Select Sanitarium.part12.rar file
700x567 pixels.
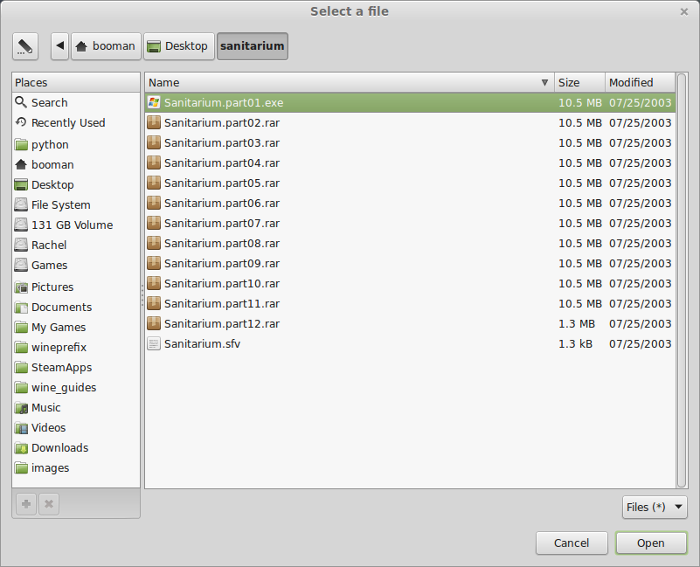[410, 324]
